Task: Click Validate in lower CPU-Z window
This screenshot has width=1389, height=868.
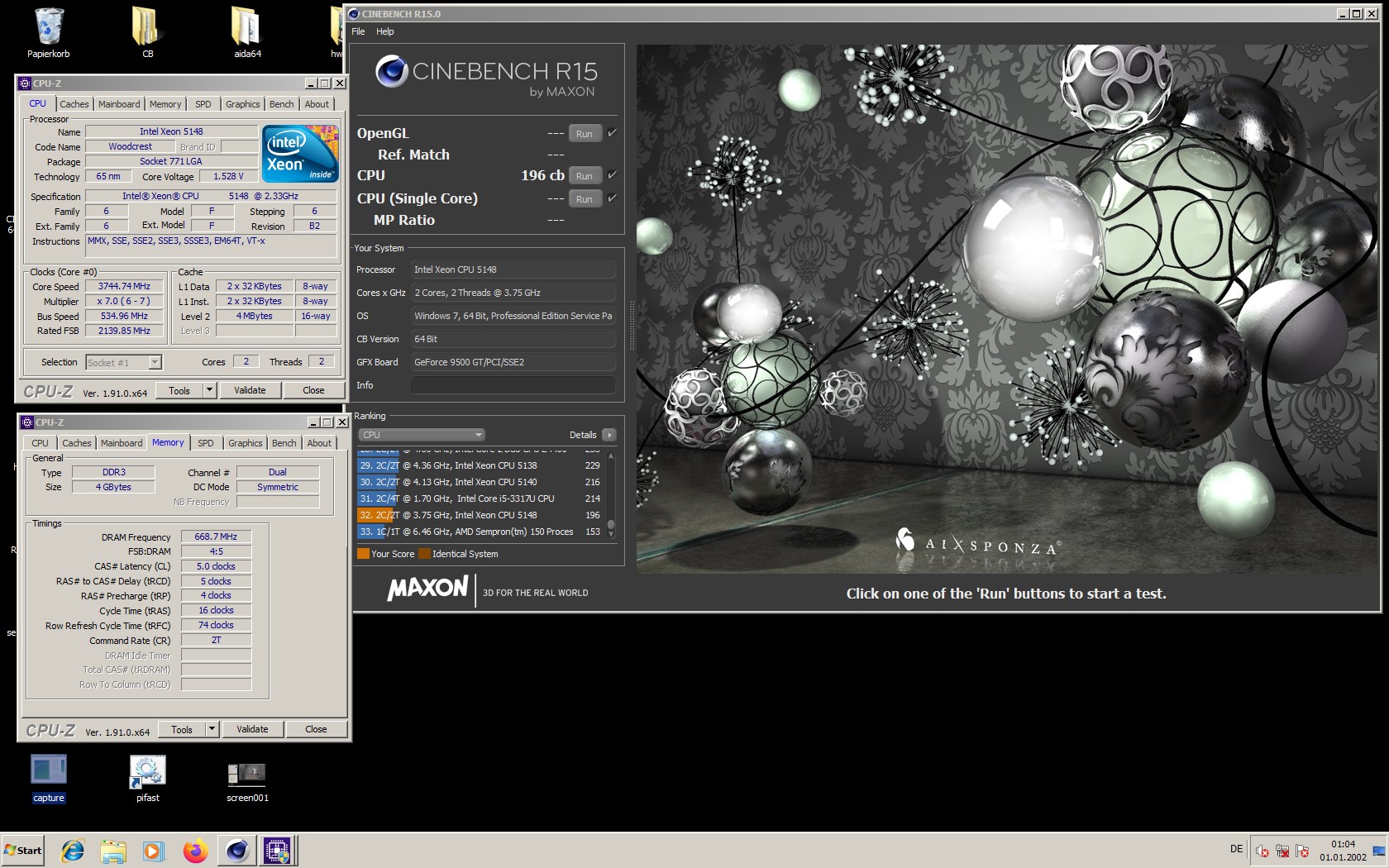Action: (x=252, y=729)
